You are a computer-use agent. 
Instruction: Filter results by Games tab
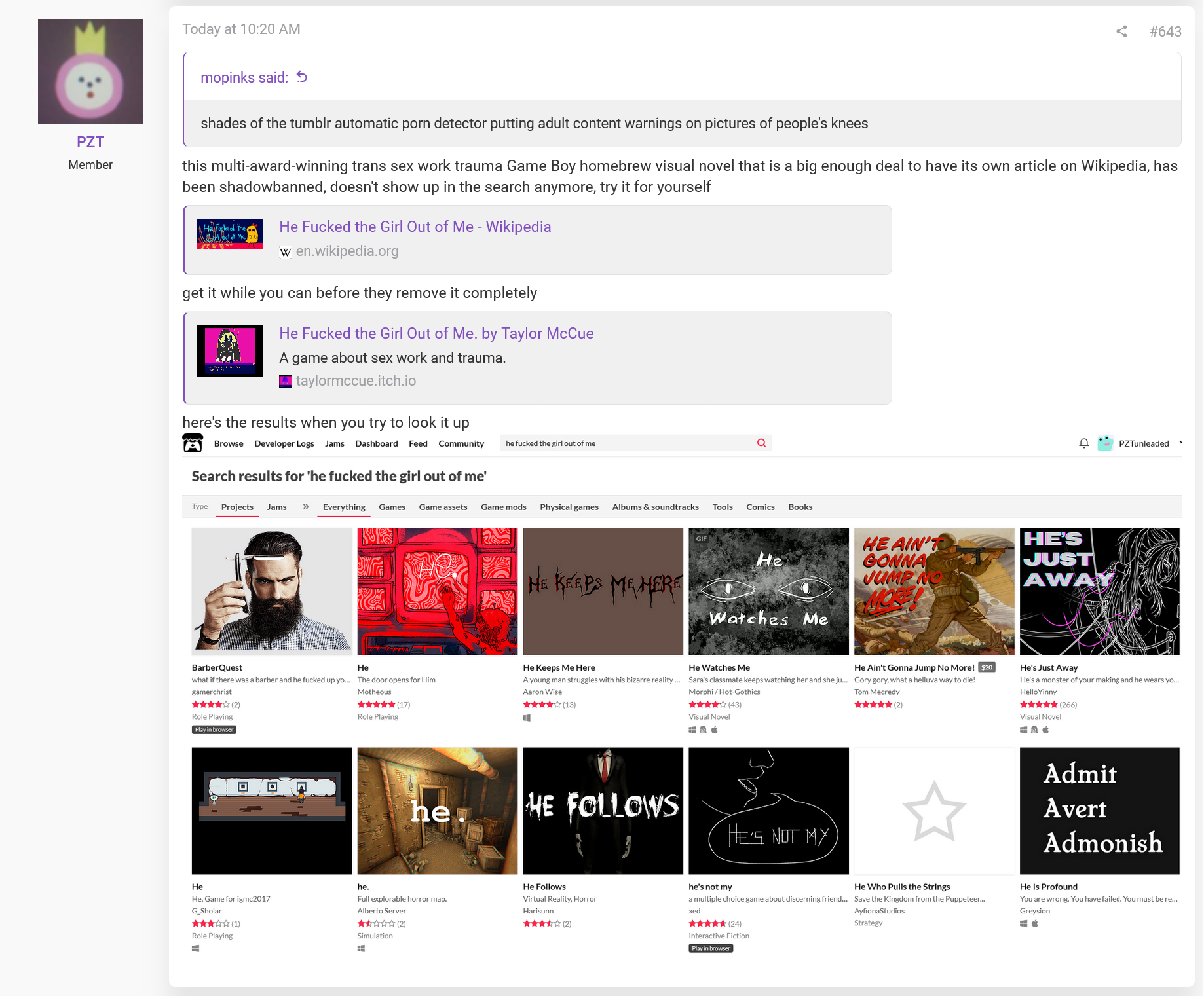pos(392,507)
